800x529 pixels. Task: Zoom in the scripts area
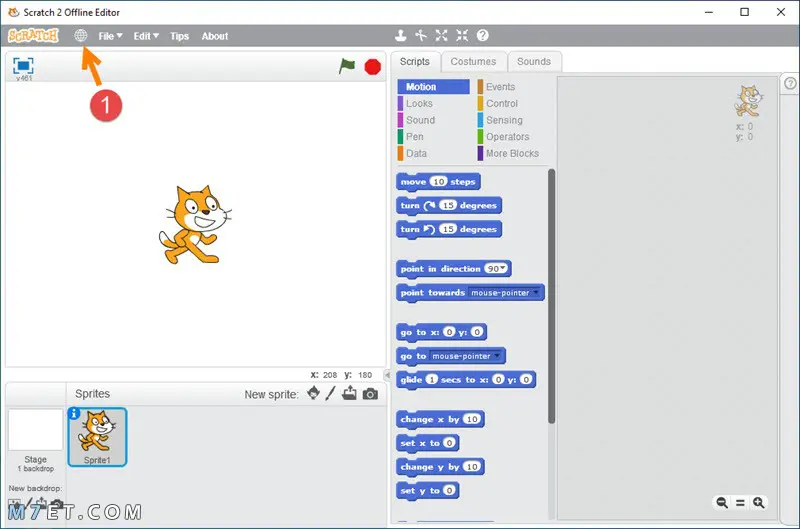pos(759,502)
